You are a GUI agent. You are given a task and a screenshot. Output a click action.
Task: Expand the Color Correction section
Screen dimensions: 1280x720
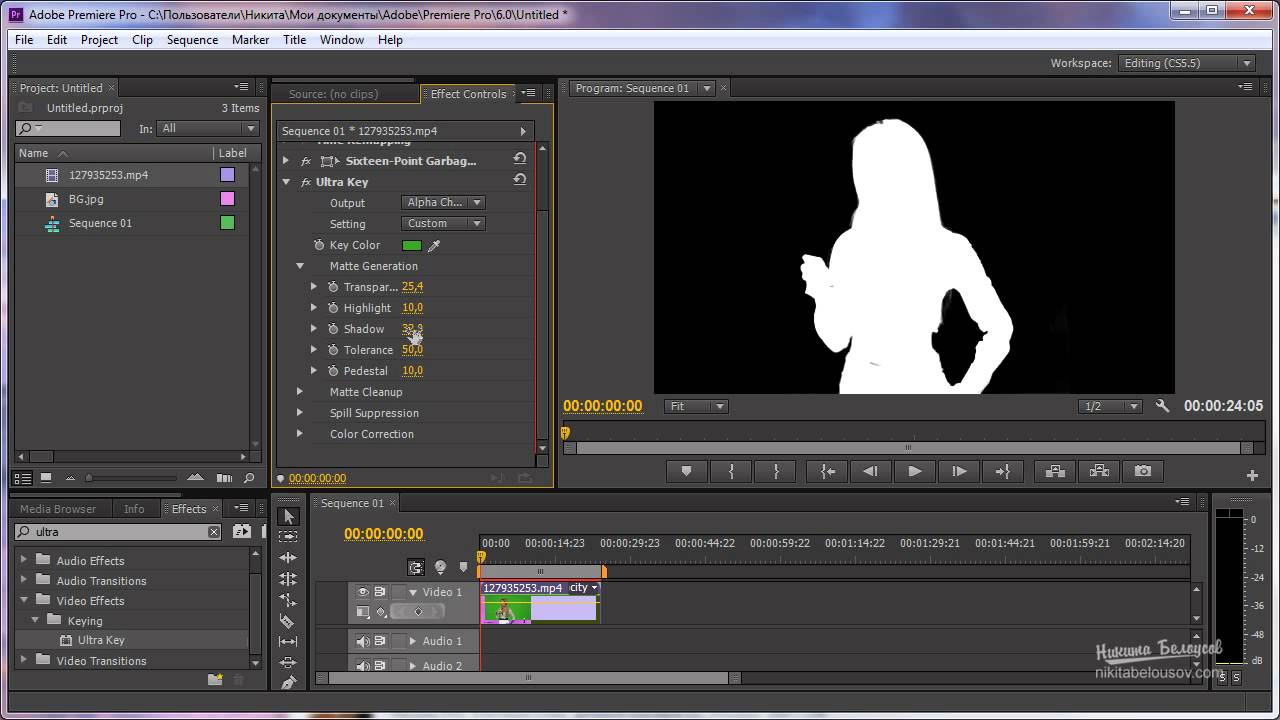pyautogui.click(x=300, y=434)
